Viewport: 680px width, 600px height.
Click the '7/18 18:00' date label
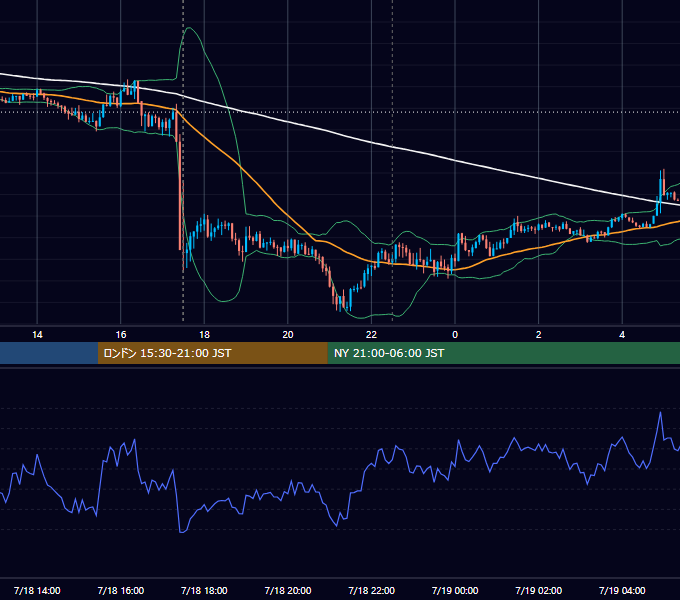click(204, 590)
